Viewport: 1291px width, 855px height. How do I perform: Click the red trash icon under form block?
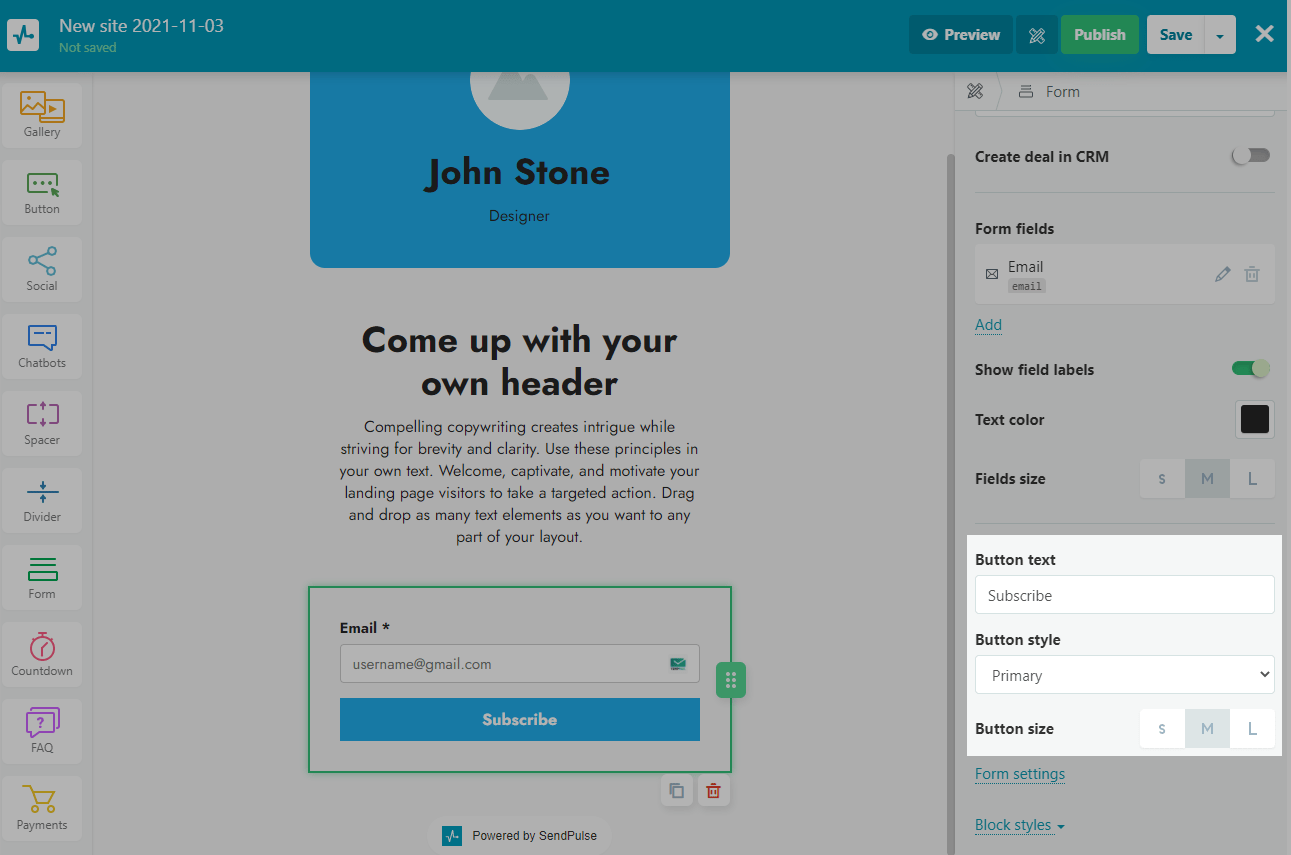[x=713, y=791]
